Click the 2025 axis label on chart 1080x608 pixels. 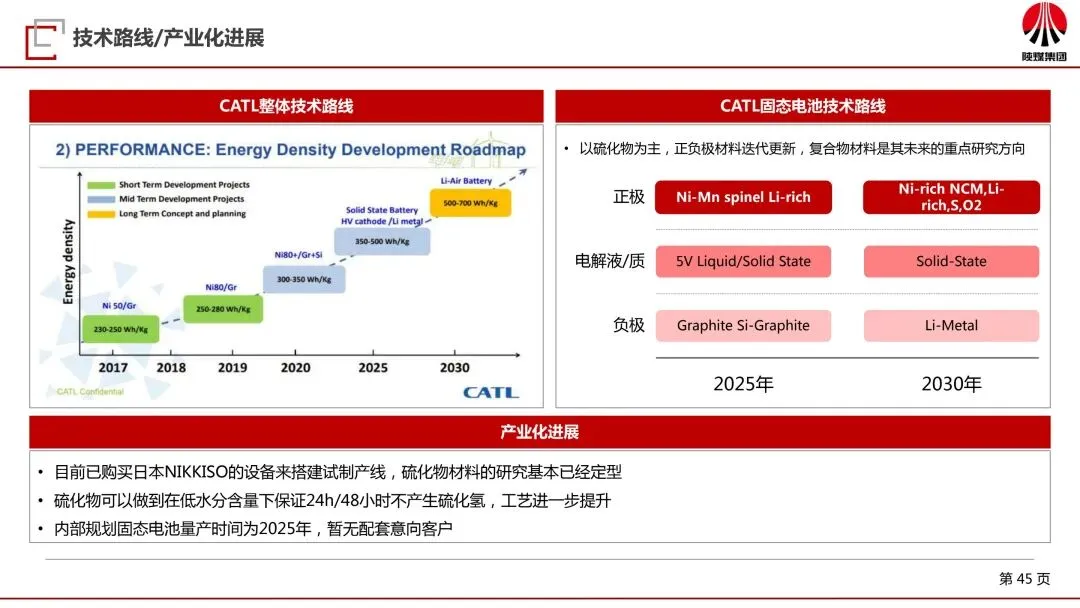click(373, 368)
